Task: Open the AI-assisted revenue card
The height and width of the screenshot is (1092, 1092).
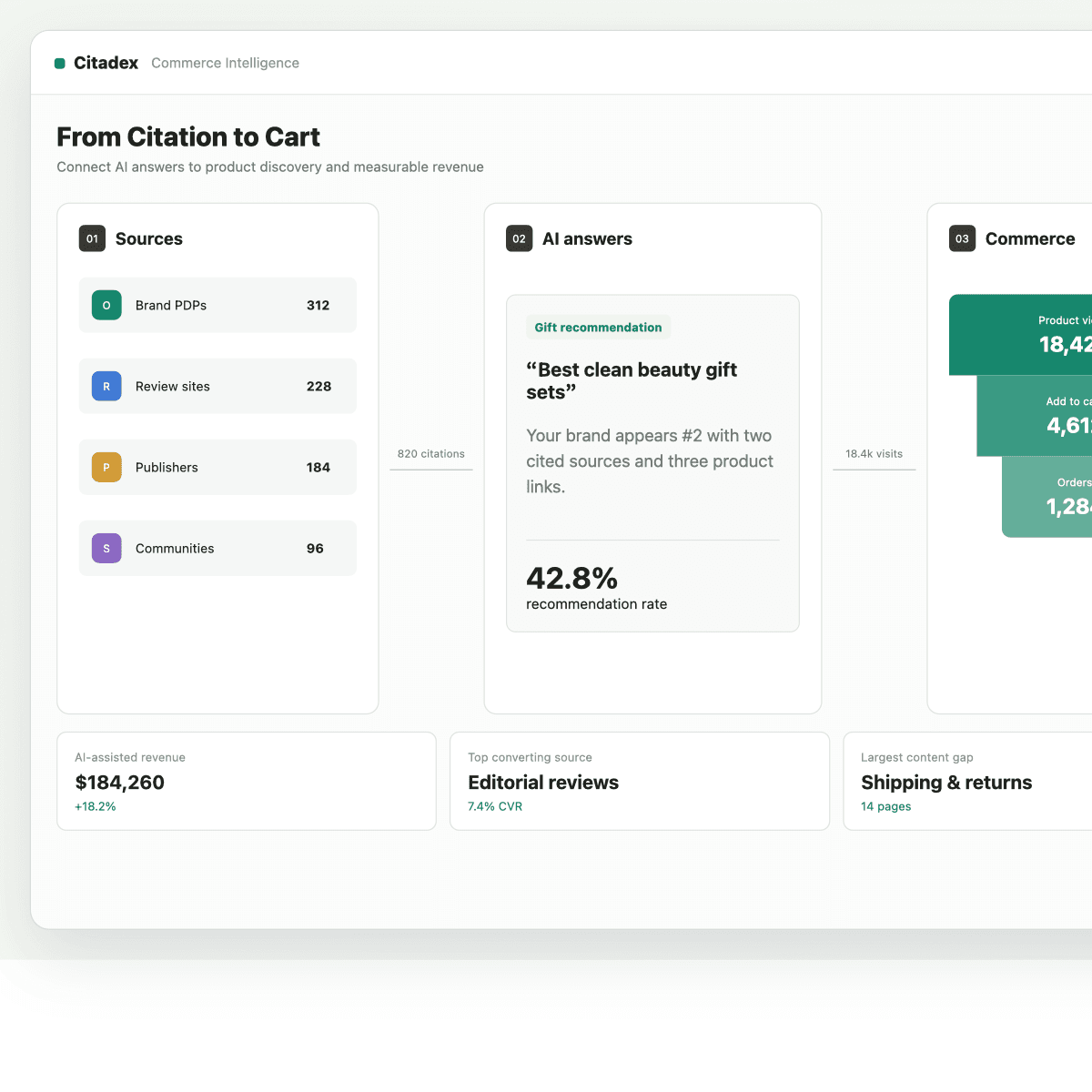Action: 247,781
